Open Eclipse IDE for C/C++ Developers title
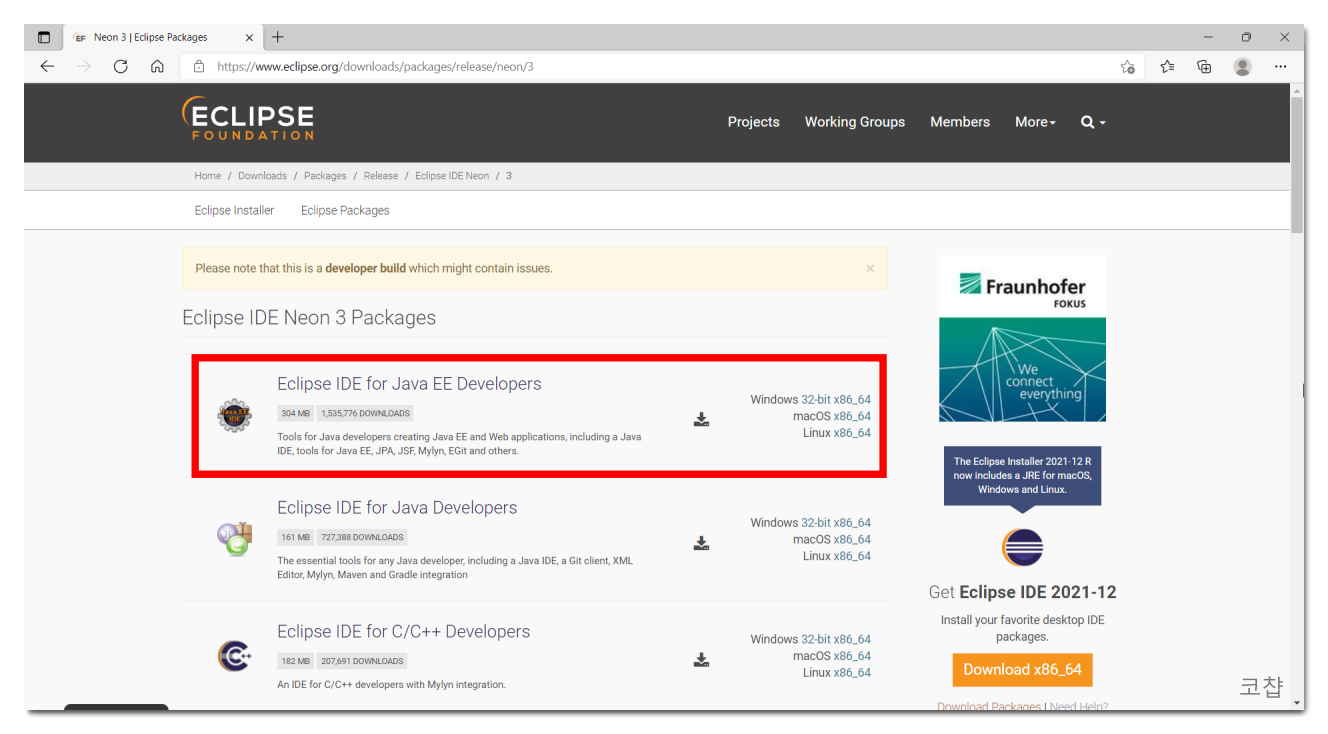1328x734 pixels. pos(404,632)
